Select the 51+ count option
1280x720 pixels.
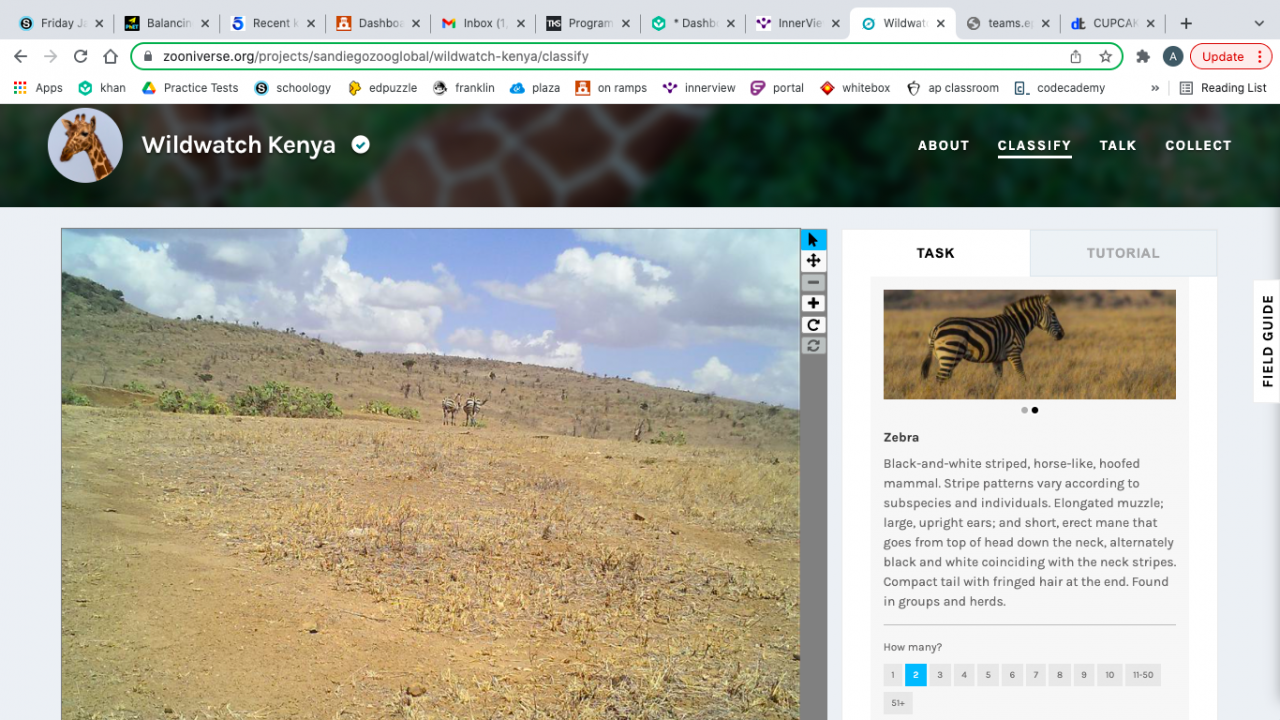point(898,703)
